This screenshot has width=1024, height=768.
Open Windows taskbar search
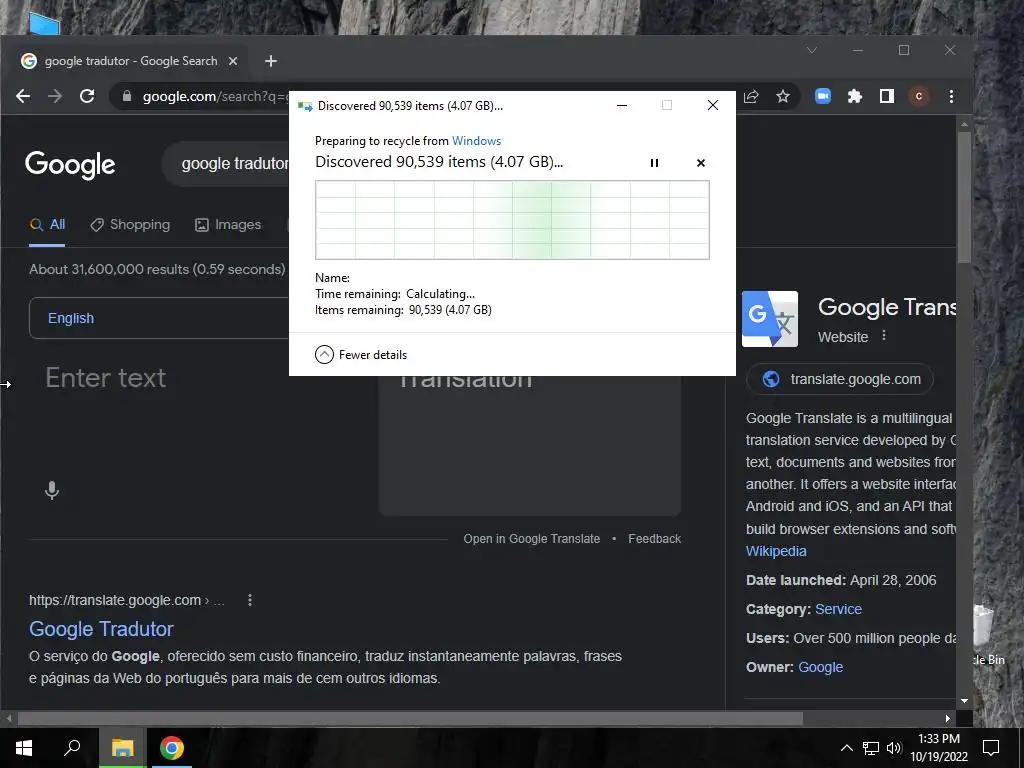coord(72,748)
